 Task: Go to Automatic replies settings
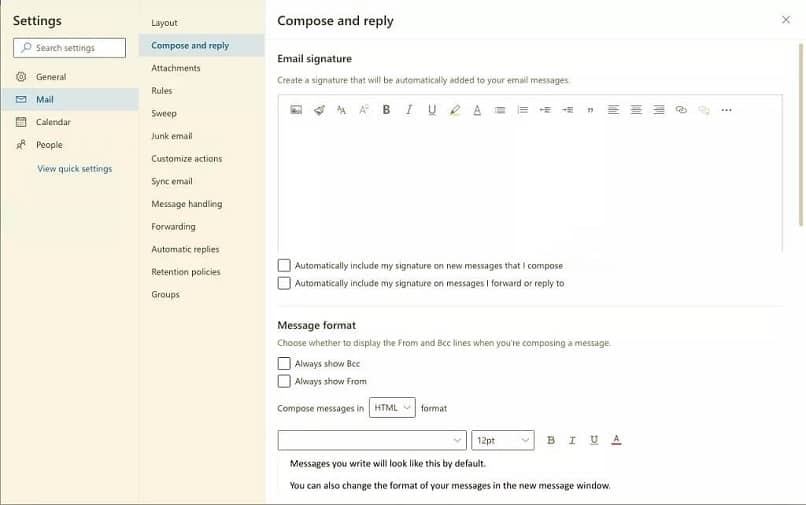[x=185, y=249]
